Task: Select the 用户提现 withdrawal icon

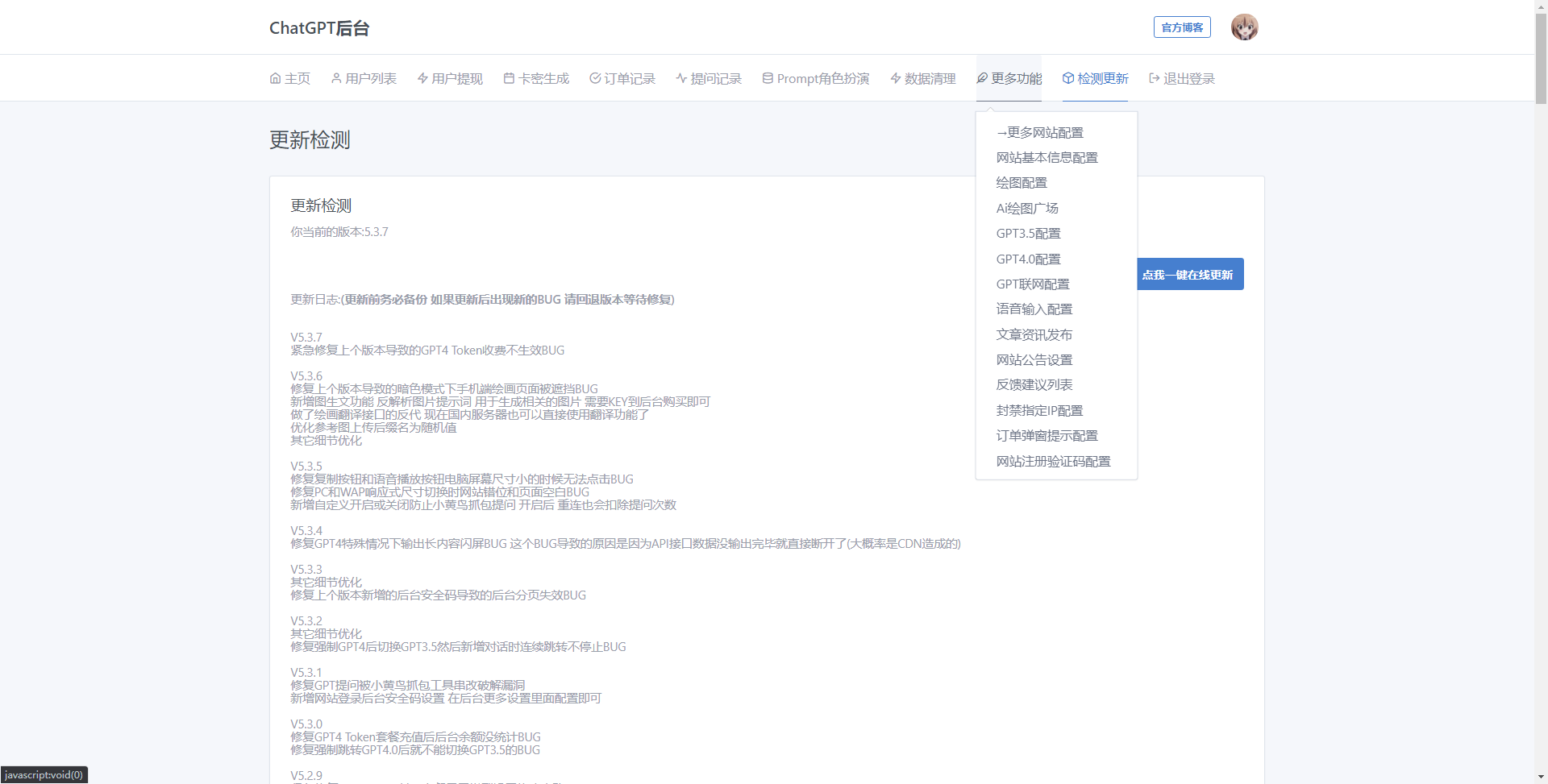Action: (x=422, y=78)
